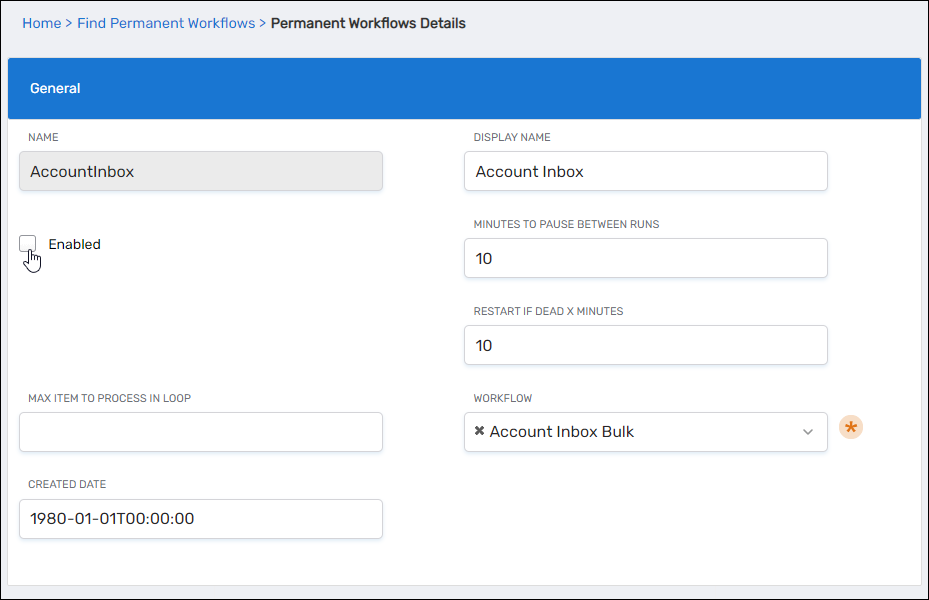
Task: Click the CREATED DATE field label
Action: click(x=67, y=485)
